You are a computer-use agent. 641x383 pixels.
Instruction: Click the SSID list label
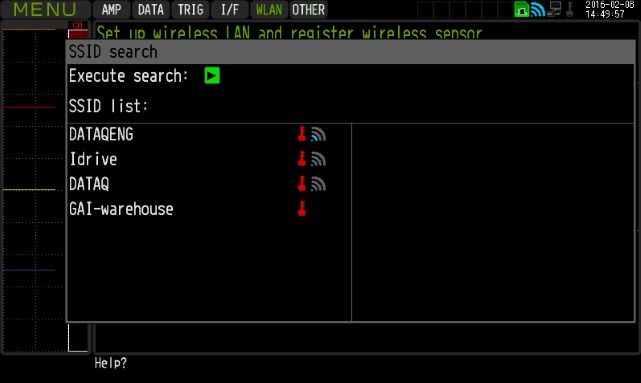(x=108, y=106)
